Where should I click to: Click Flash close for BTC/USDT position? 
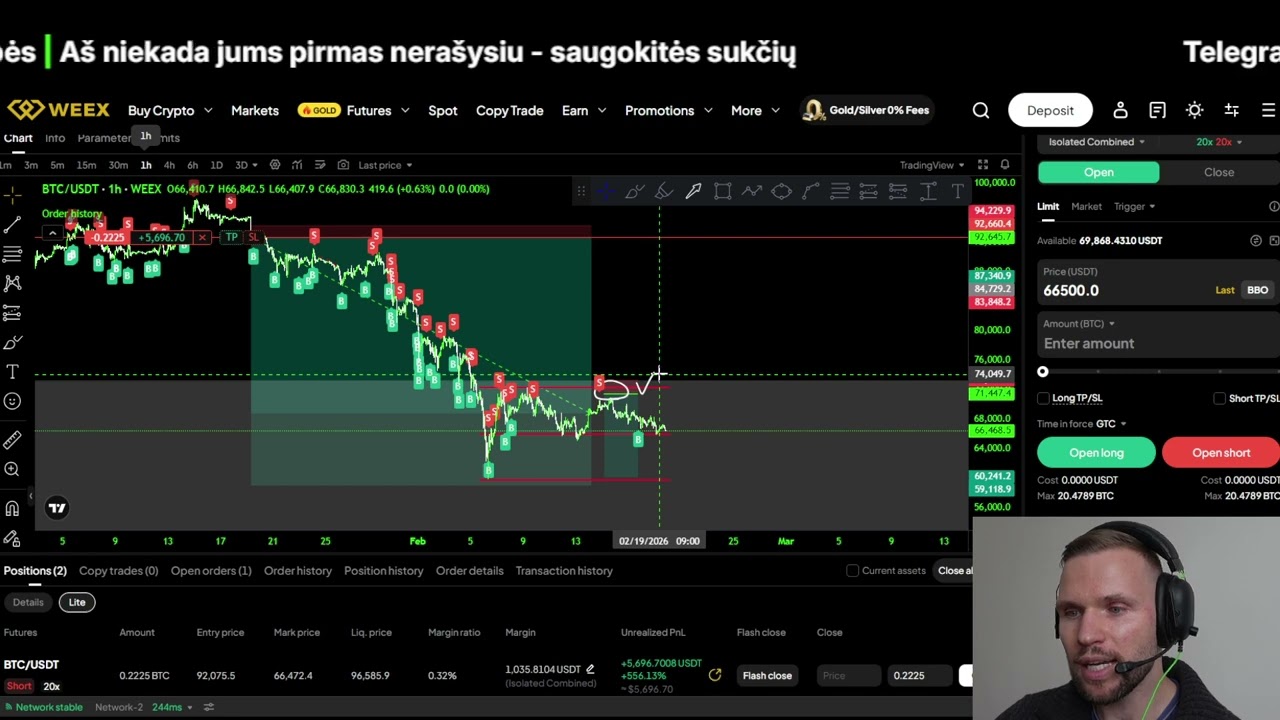(767, 675)
